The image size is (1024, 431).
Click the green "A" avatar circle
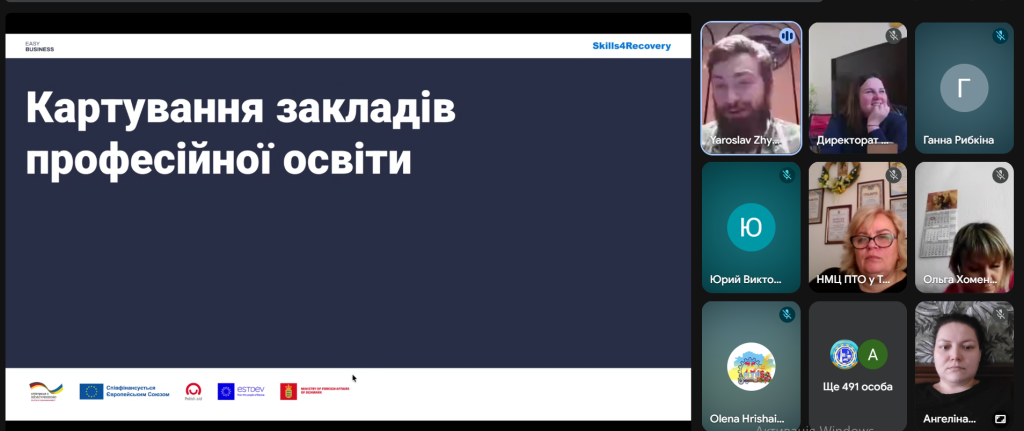click(873, 354)
